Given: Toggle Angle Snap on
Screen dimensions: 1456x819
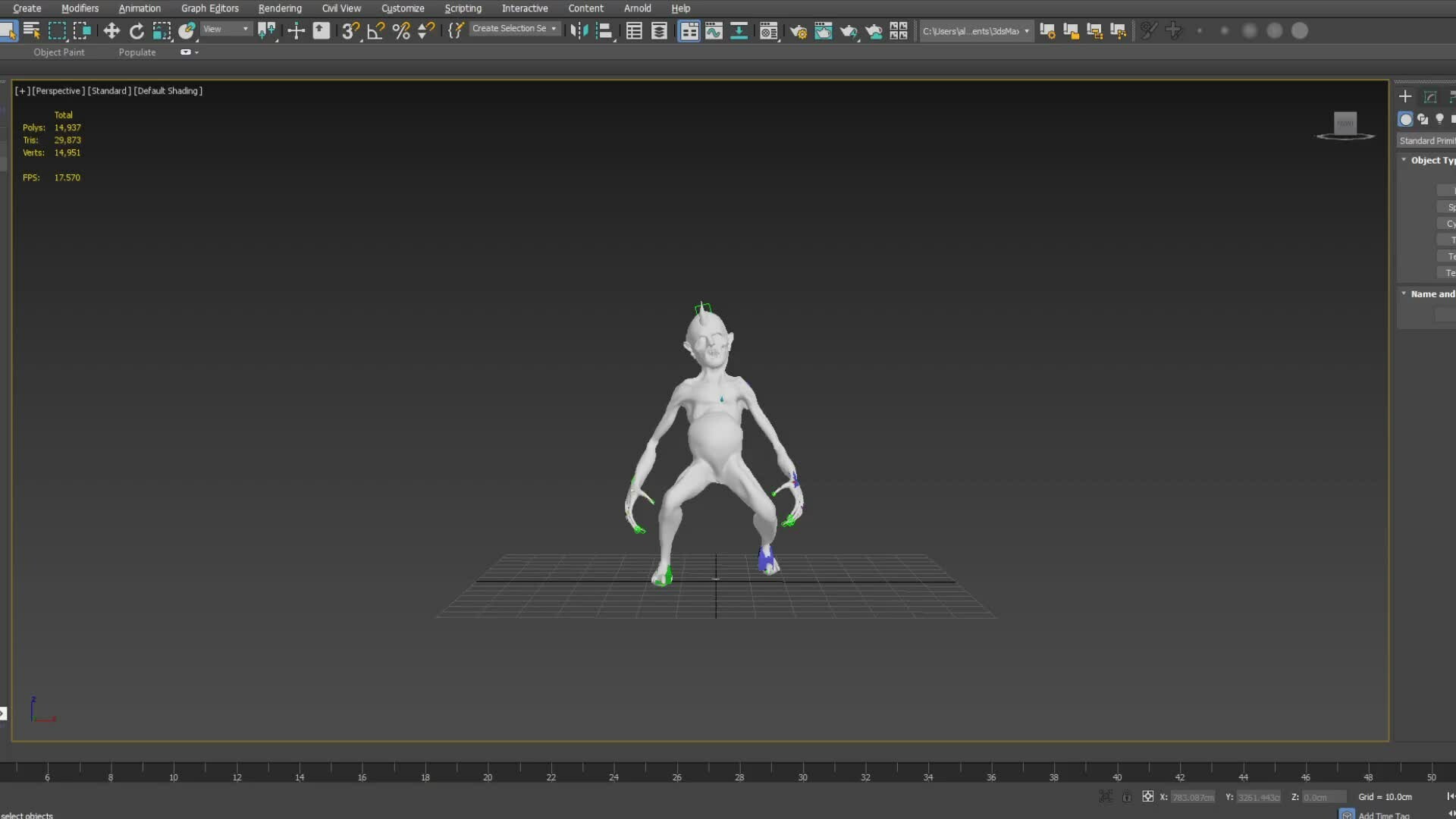Looking at the screenshot, I should tap(375, 30).
